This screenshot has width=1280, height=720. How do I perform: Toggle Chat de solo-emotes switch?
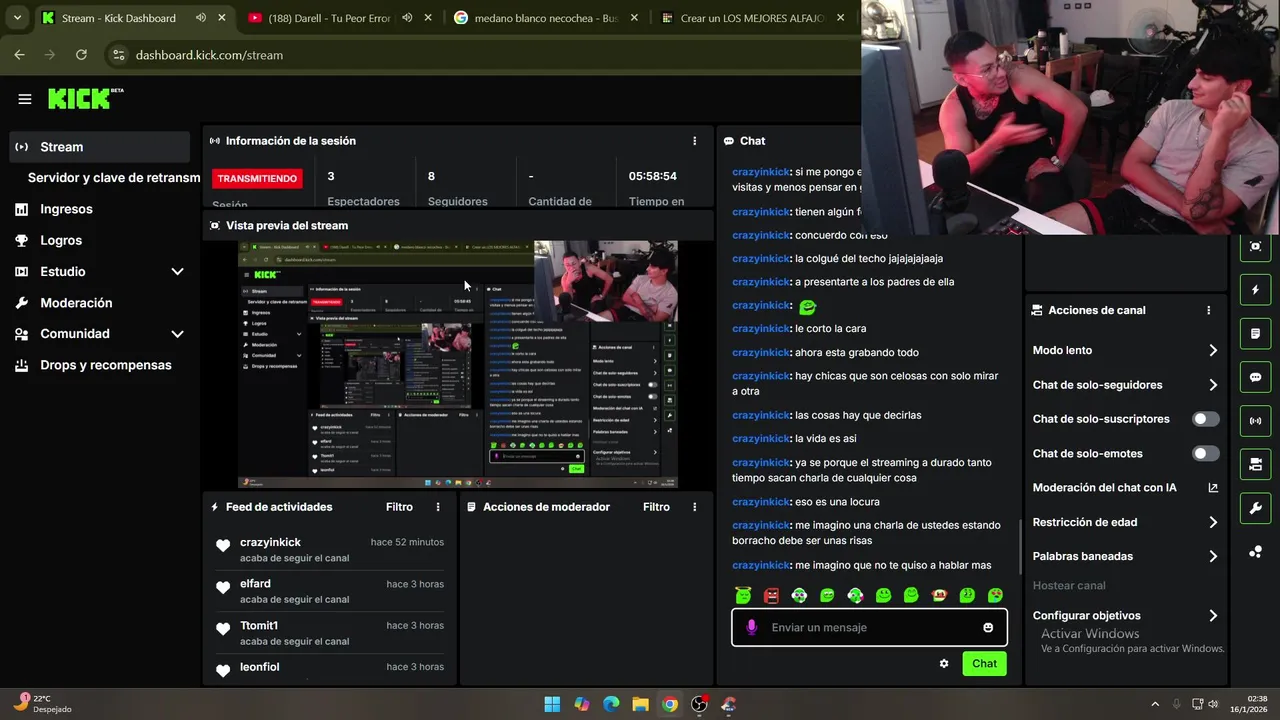click(x=1206, y=453)
